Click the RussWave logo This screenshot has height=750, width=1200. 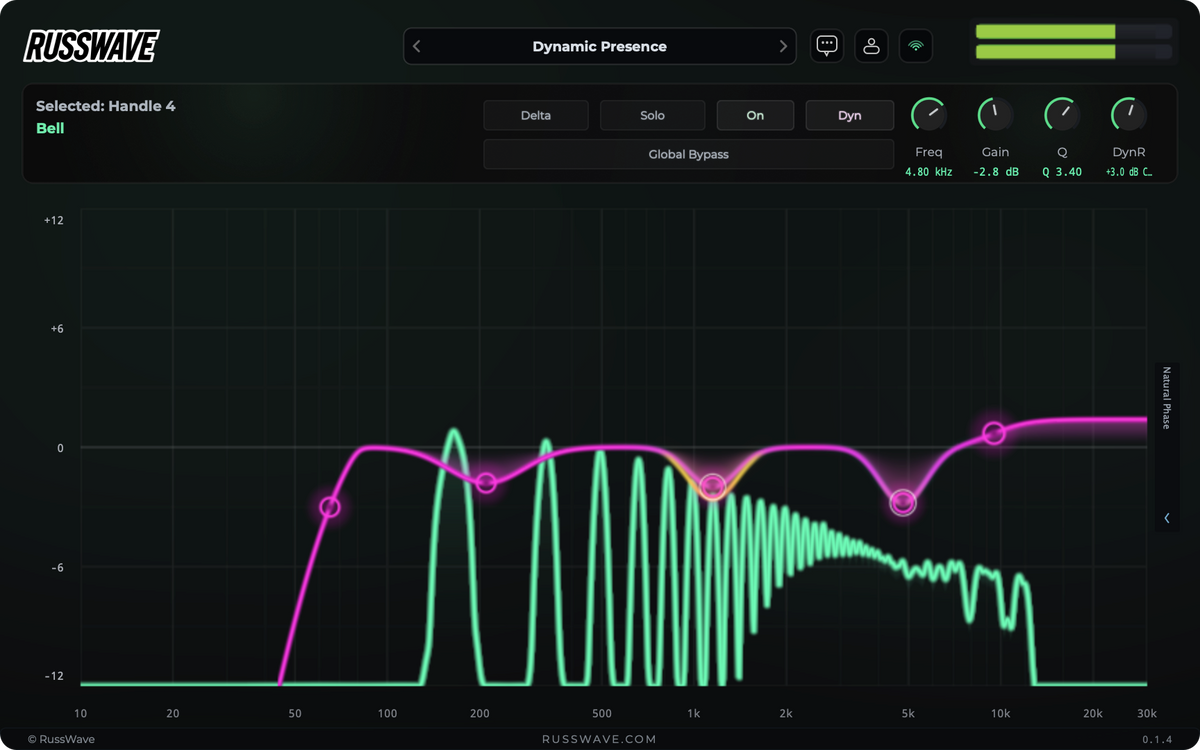[91, 46]
